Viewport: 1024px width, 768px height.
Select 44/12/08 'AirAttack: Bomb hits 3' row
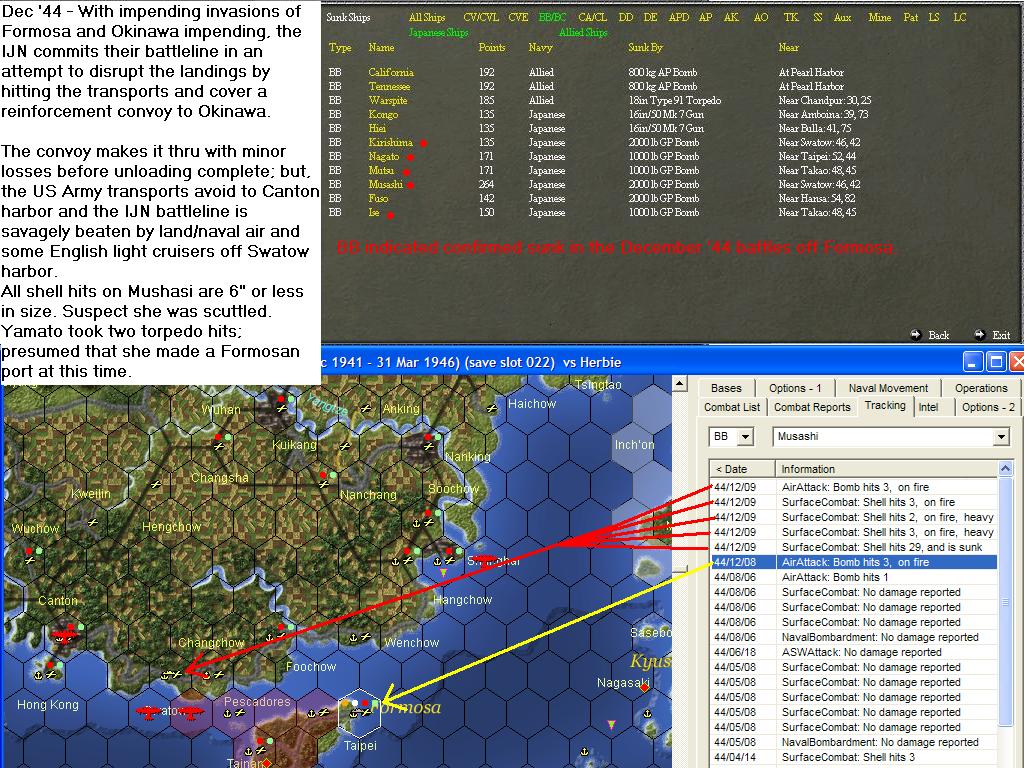coord(854,562)
